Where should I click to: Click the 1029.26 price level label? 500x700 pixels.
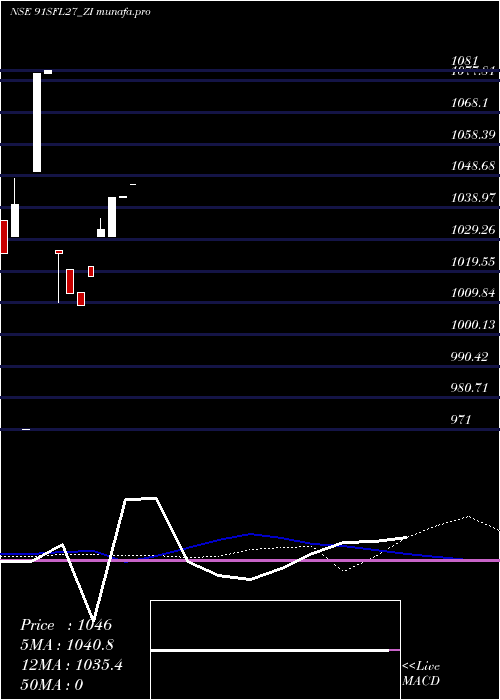pyautogui.click(x=473, y=229)
